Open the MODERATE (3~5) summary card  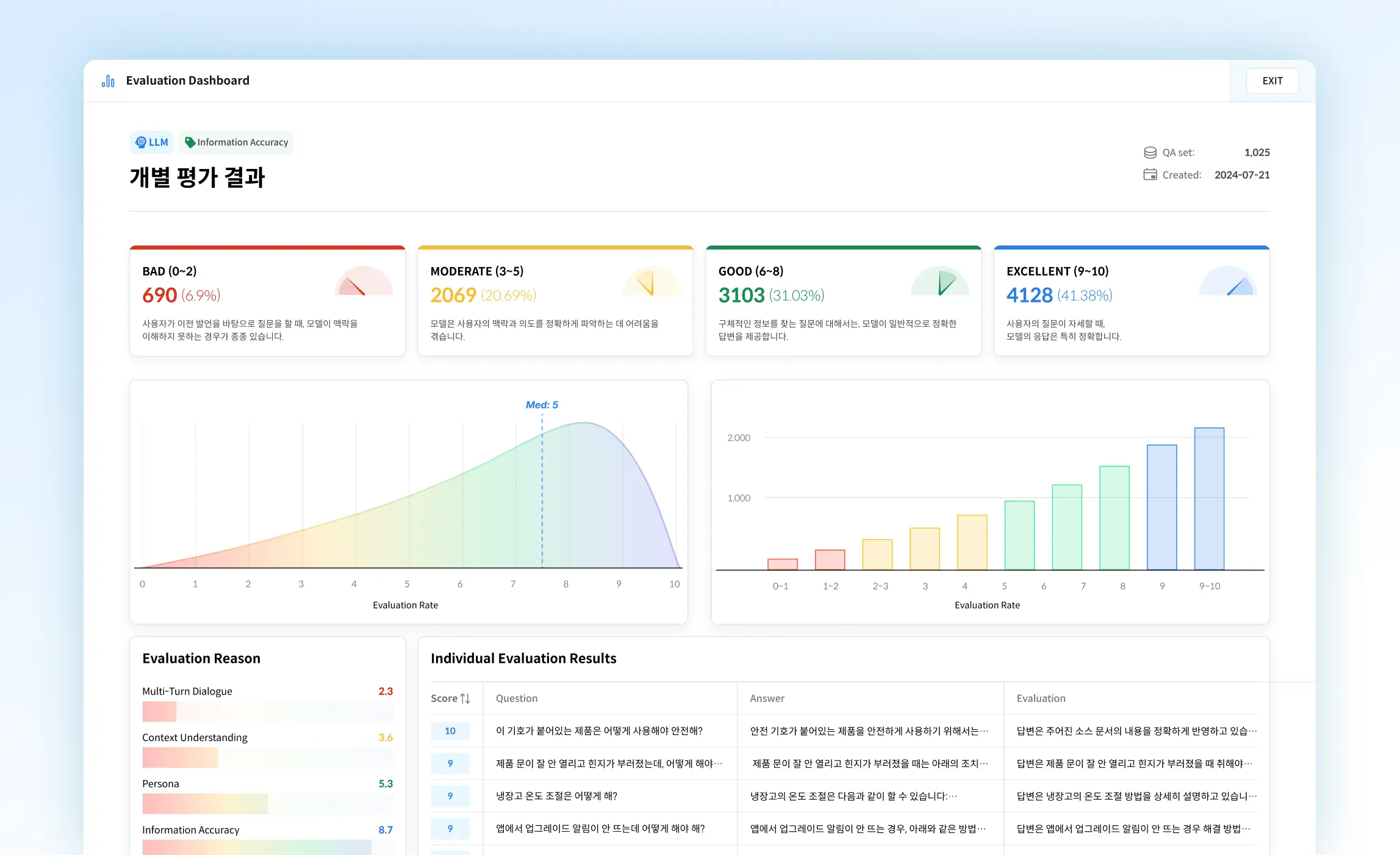click(x=555, y=301)
